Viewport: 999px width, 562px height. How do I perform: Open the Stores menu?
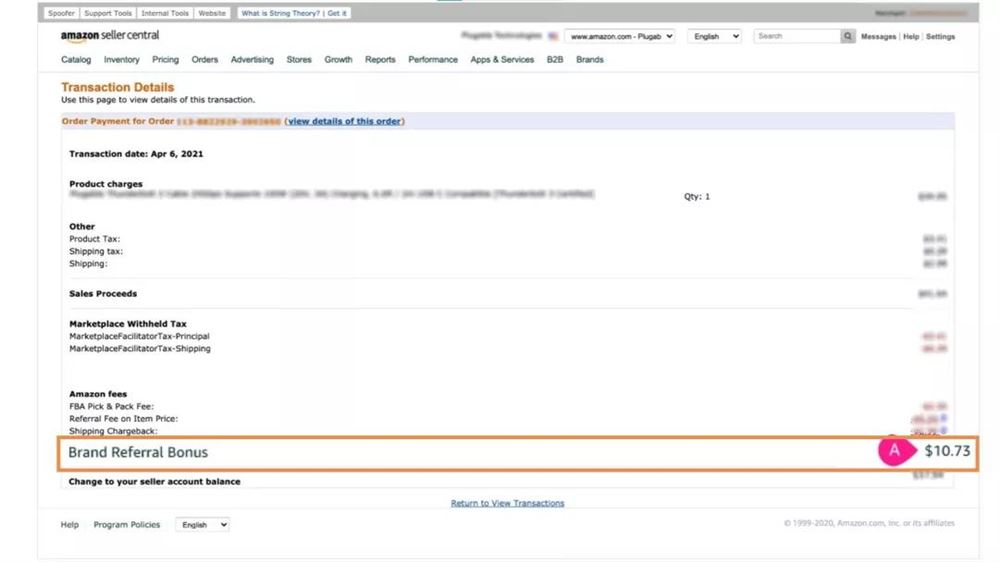click(299, 59)
